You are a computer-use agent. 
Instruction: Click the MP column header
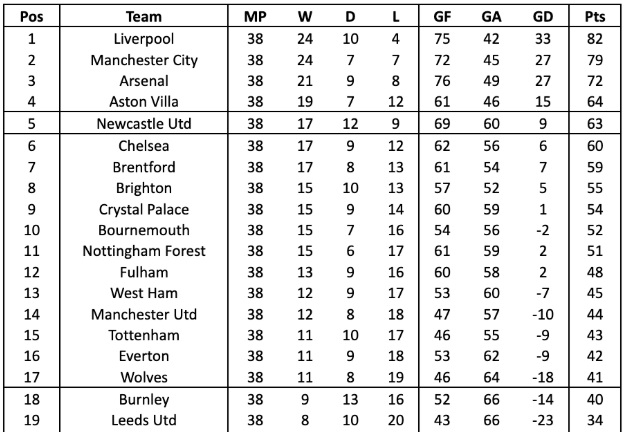(x=255, y=17)
